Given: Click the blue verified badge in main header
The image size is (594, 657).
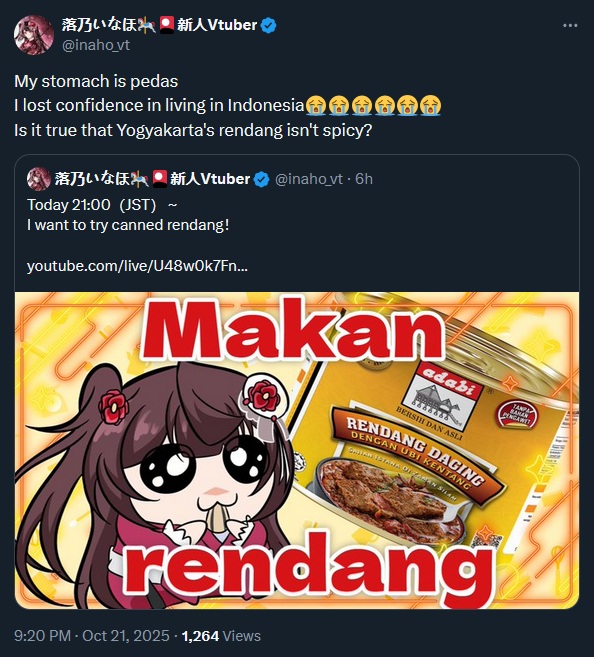Looking at the screenshot, I should (x=269, y=26).
